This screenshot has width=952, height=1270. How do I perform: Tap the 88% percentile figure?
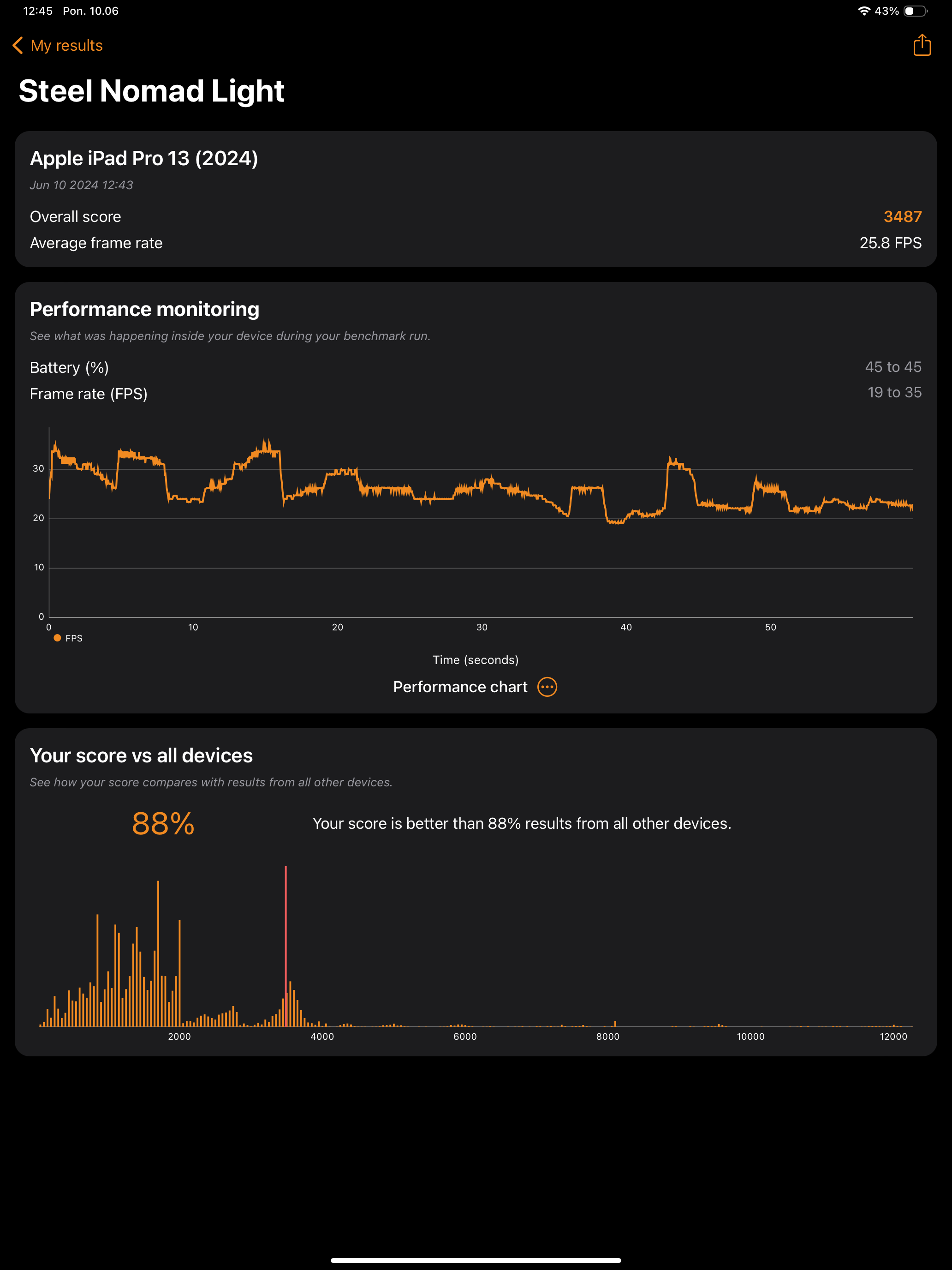(x=163, y=823)
